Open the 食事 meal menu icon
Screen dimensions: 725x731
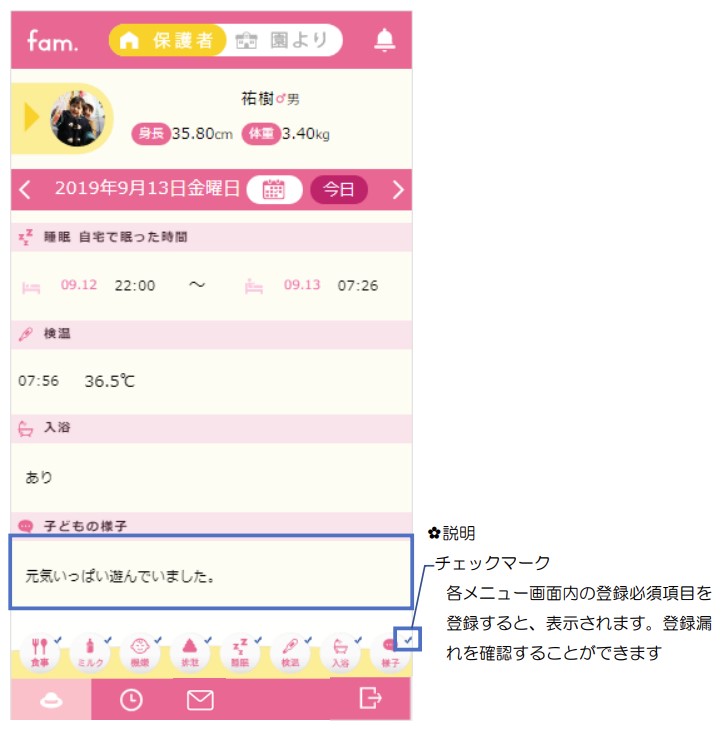coord(40,653)
